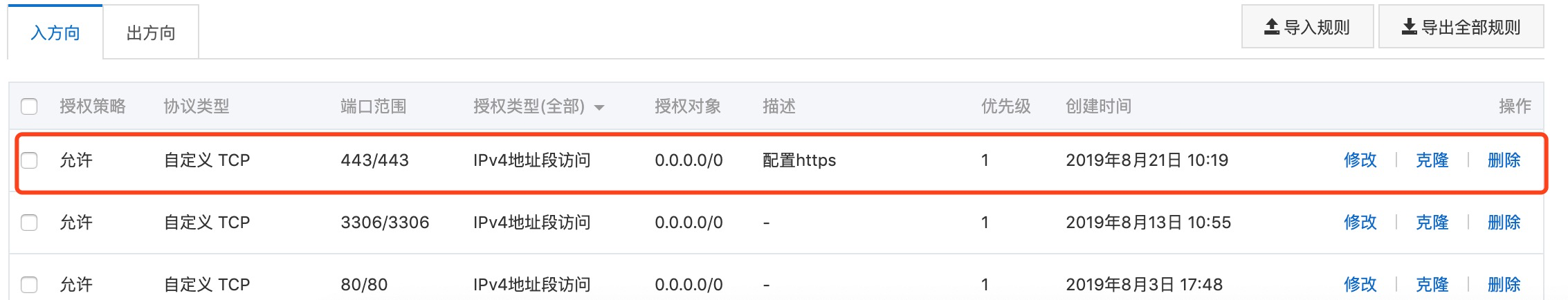Select the 80/80 port range cell
This screenshot has width=1568, height=300.
pos(364,284)
